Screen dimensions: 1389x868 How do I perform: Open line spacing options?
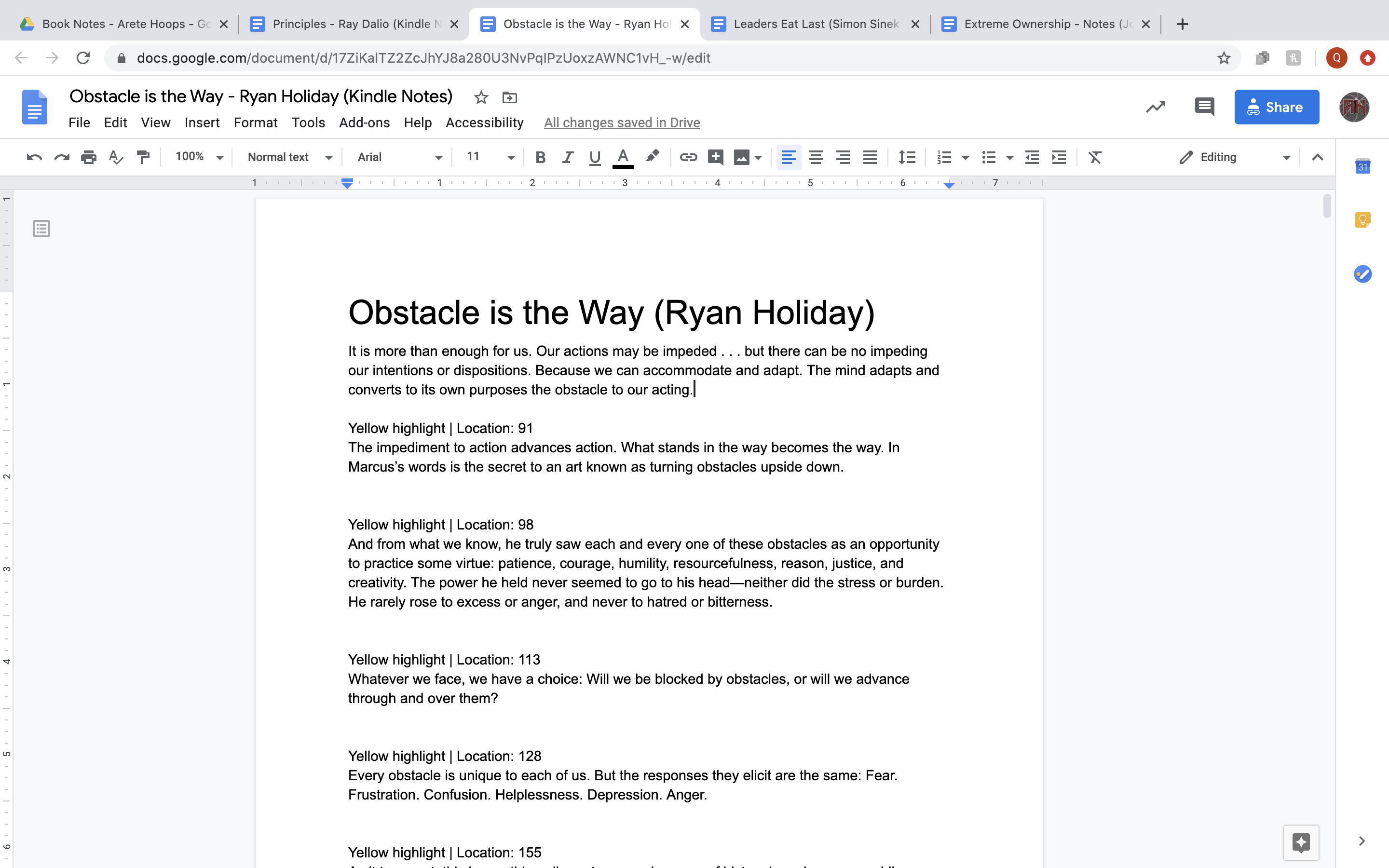(907, 157)
